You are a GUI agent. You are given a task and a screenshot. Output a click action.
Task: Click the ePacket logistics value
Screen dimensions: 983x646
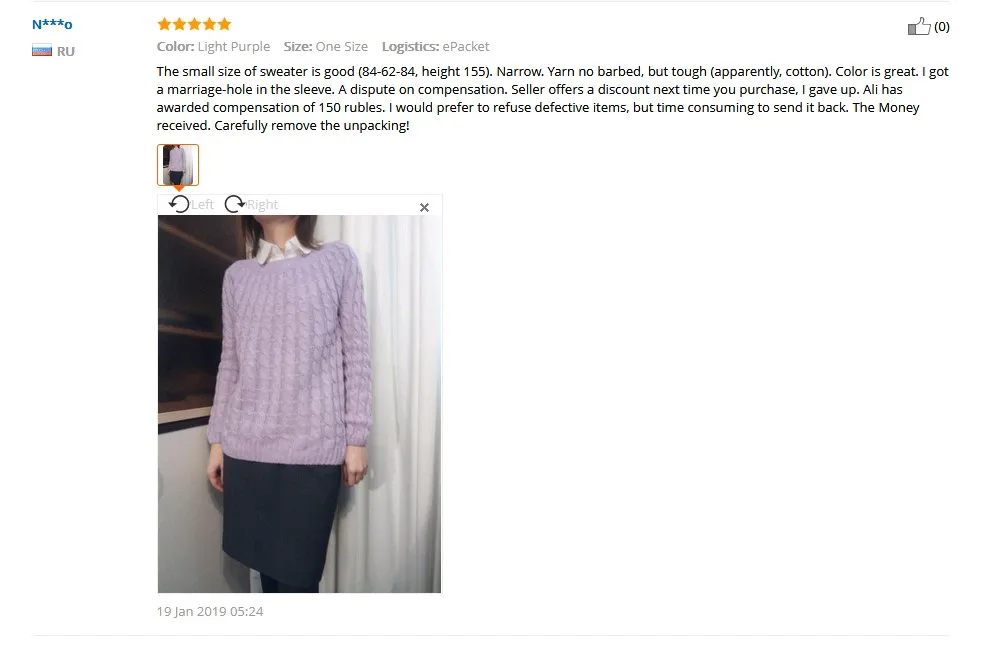(466, 46)
